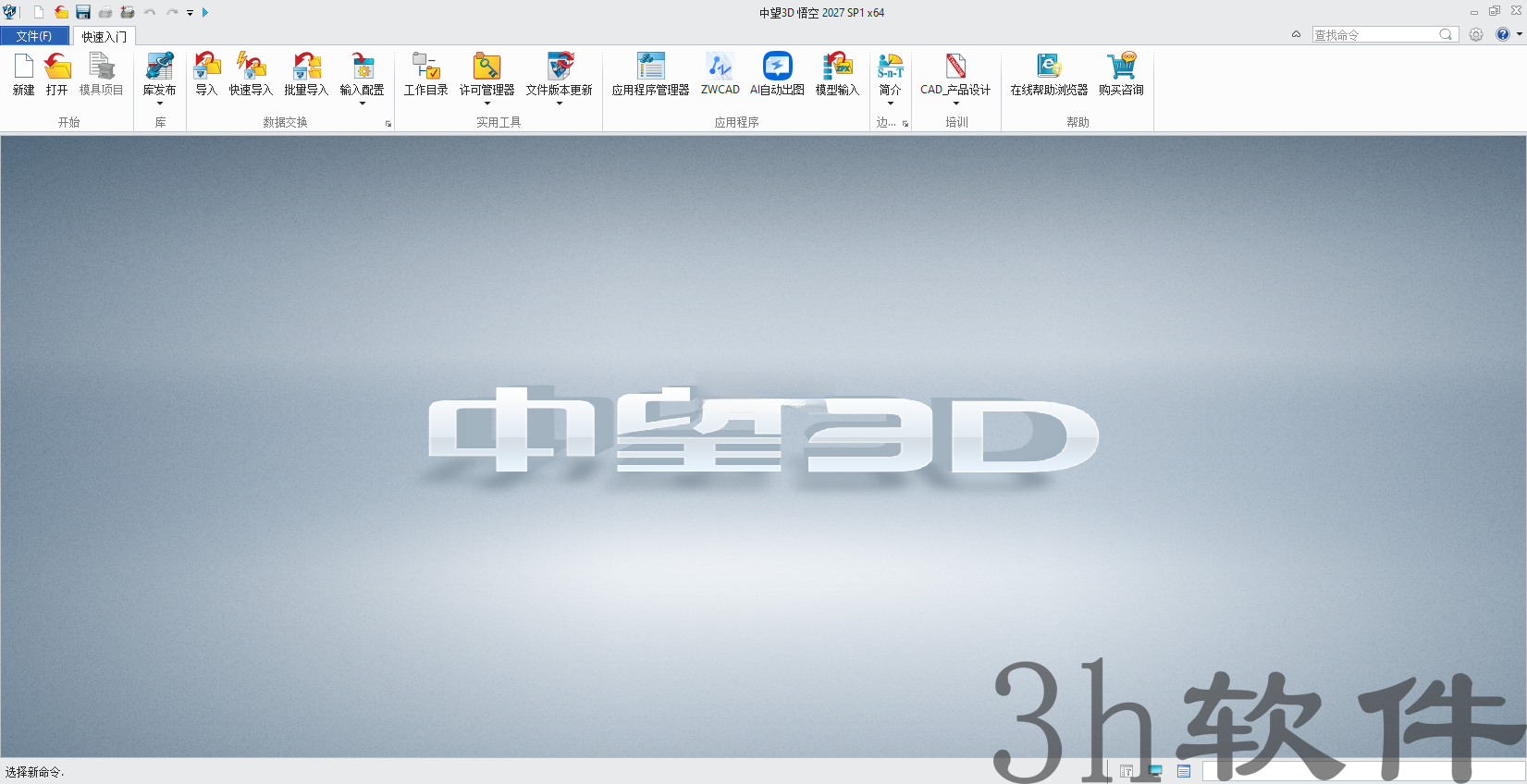This screenshot has width=1527, height=784.
Task: Open the 文件(F) menu
Action: 34,36
